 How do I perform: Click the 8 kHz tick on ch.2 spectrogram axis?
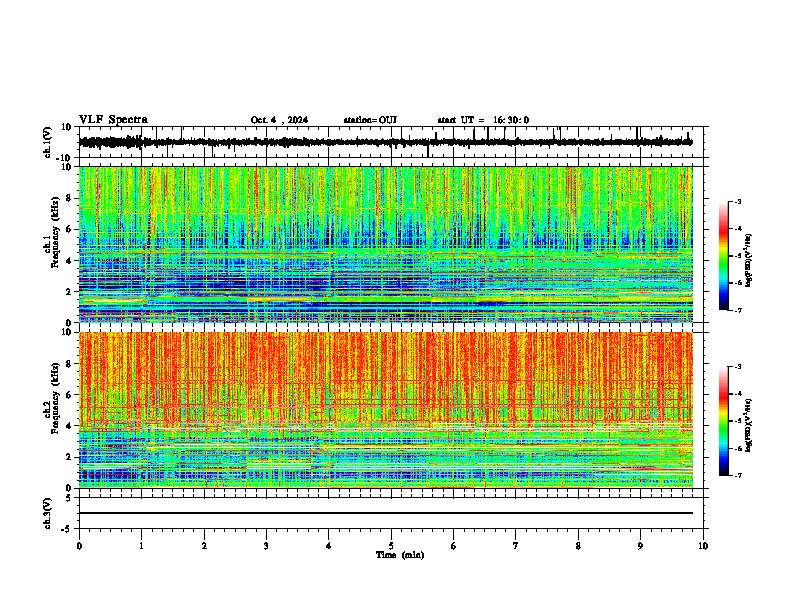pyautogui.click(x=69, y=364)
